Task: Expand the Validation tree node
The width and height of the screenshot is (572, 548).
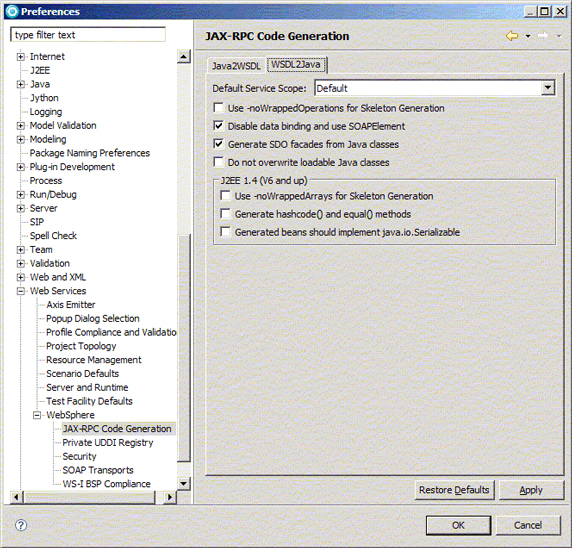Action: point(21,263)
